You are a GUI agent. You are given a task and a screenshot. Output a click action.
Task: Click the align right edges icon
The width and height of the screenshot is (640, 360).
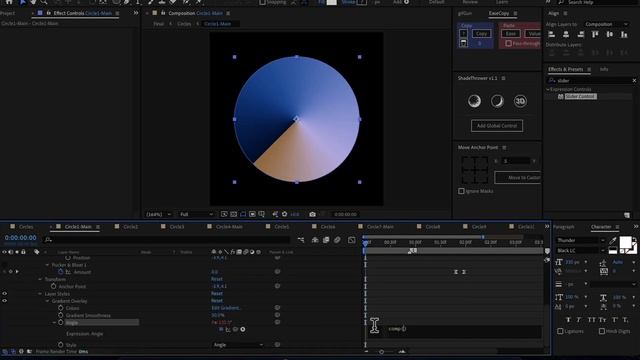580,35
